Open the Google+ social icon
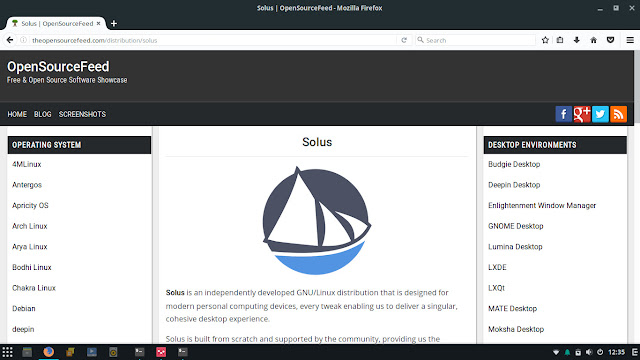 (x=582, y=114)
